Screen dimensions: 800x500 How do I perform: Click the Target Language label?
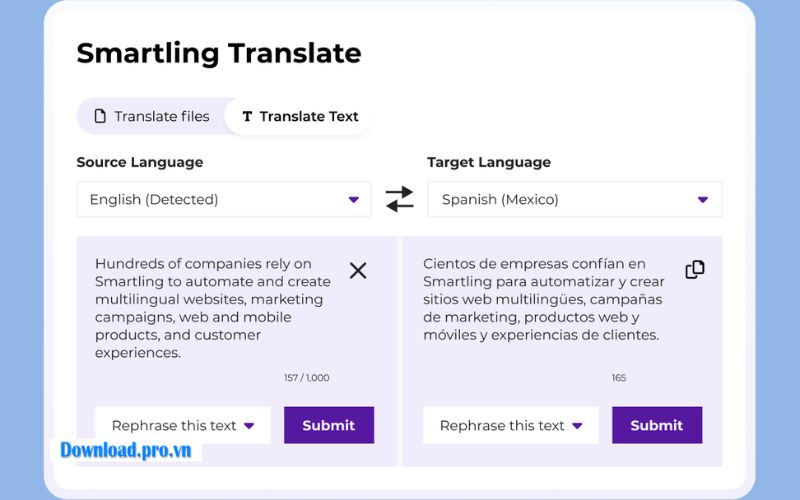(489, 162)
